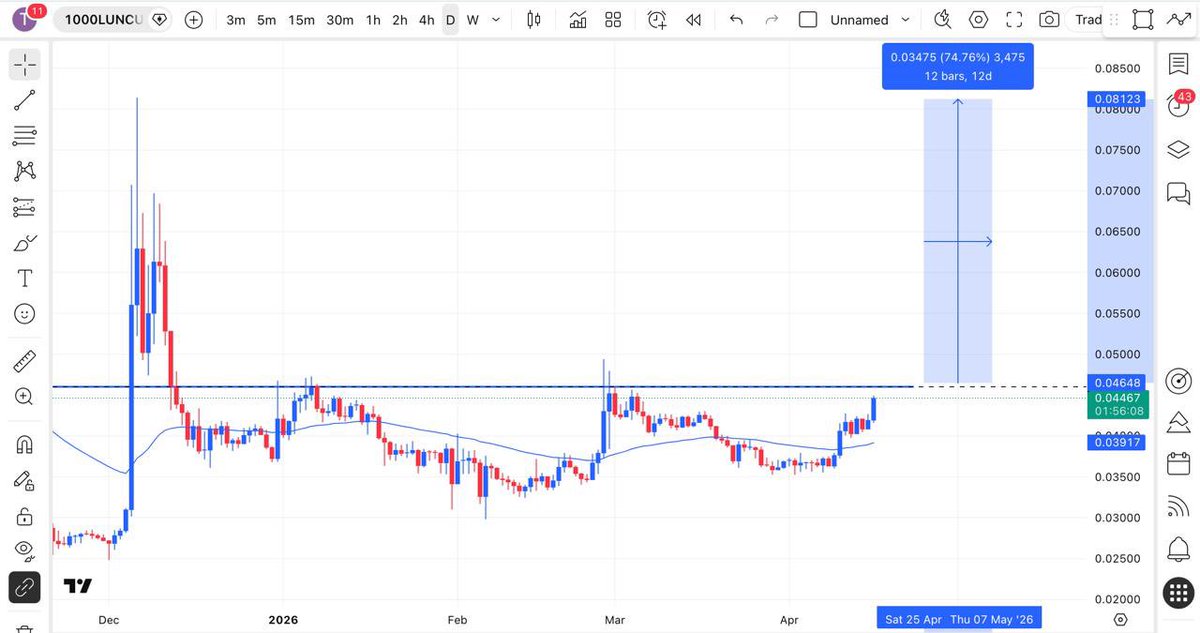The width and height of the screenshot is (1200, 633).
Task: Open the quick search tool
Action: click(942, 19)
